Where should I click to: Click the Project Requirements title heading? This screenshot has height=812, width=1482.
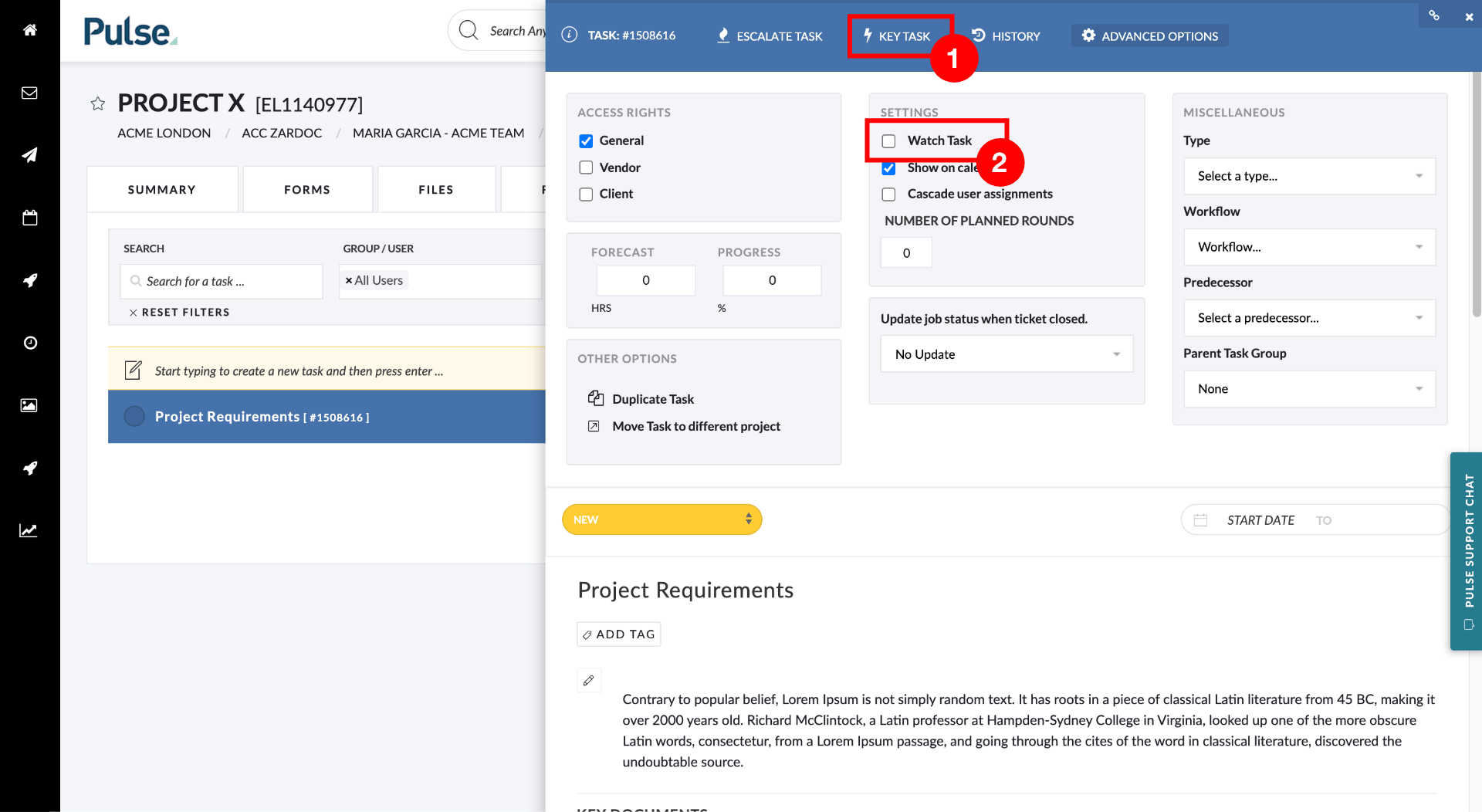[x=685, y=590]
